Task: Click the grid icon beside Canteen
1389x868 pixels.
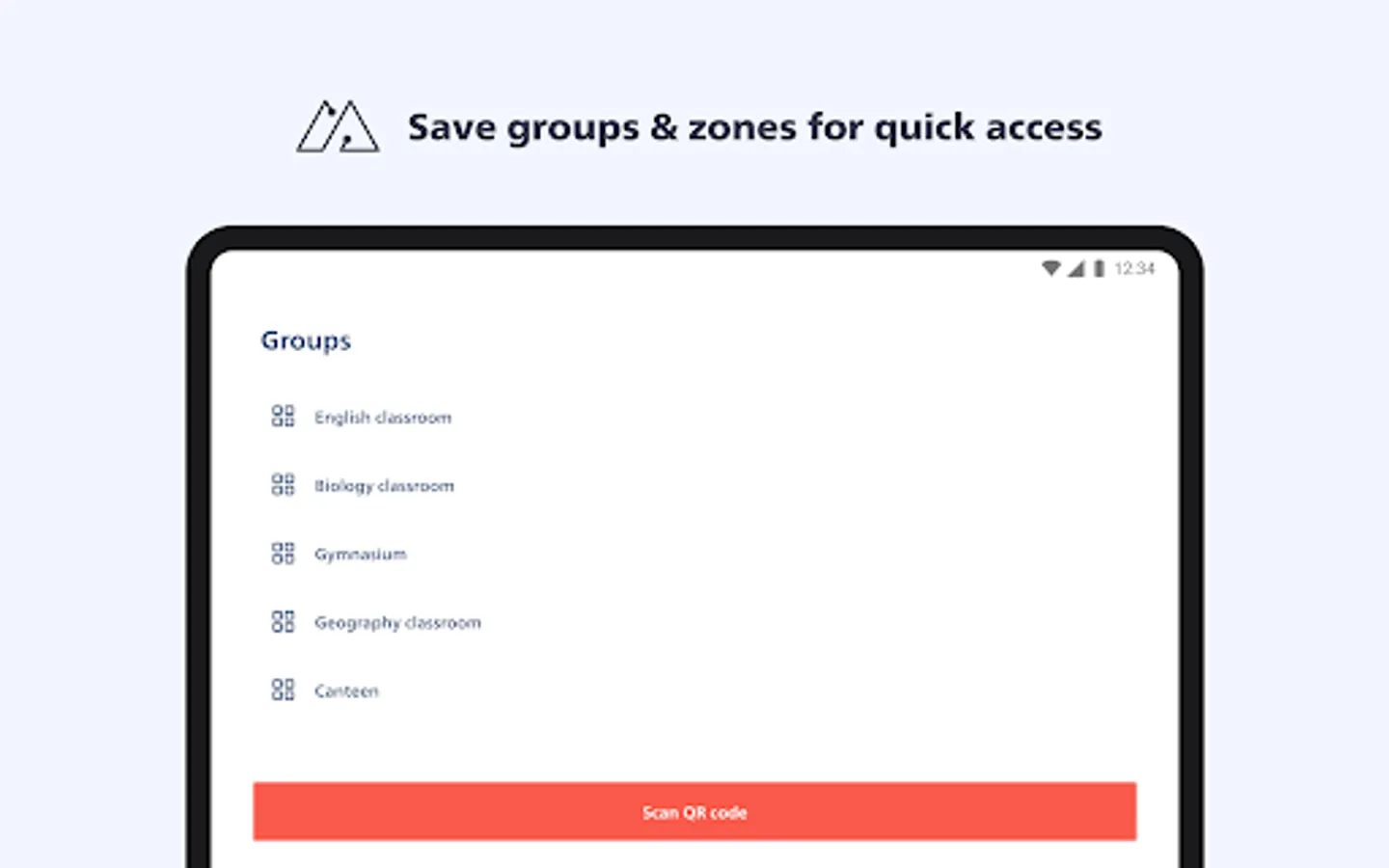Action: [283, 690]
